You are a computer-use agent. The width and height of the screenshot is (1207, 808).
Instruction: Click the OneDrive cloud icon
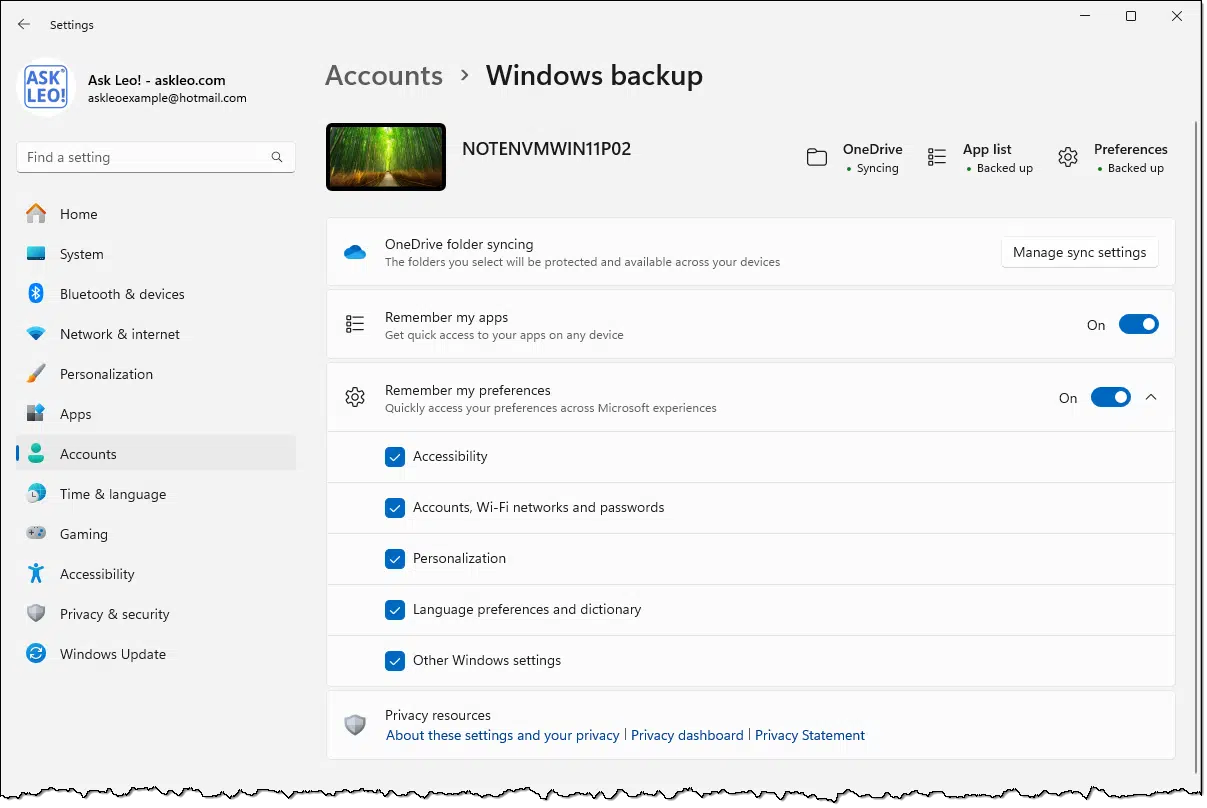click(355, 252)
